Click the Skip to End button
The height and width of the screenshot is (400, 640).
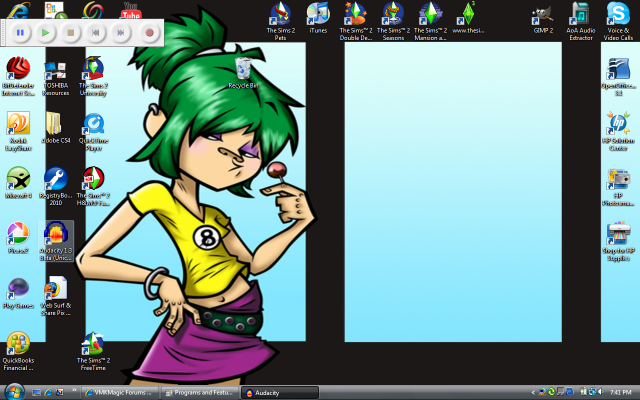(x=121, y=33)
